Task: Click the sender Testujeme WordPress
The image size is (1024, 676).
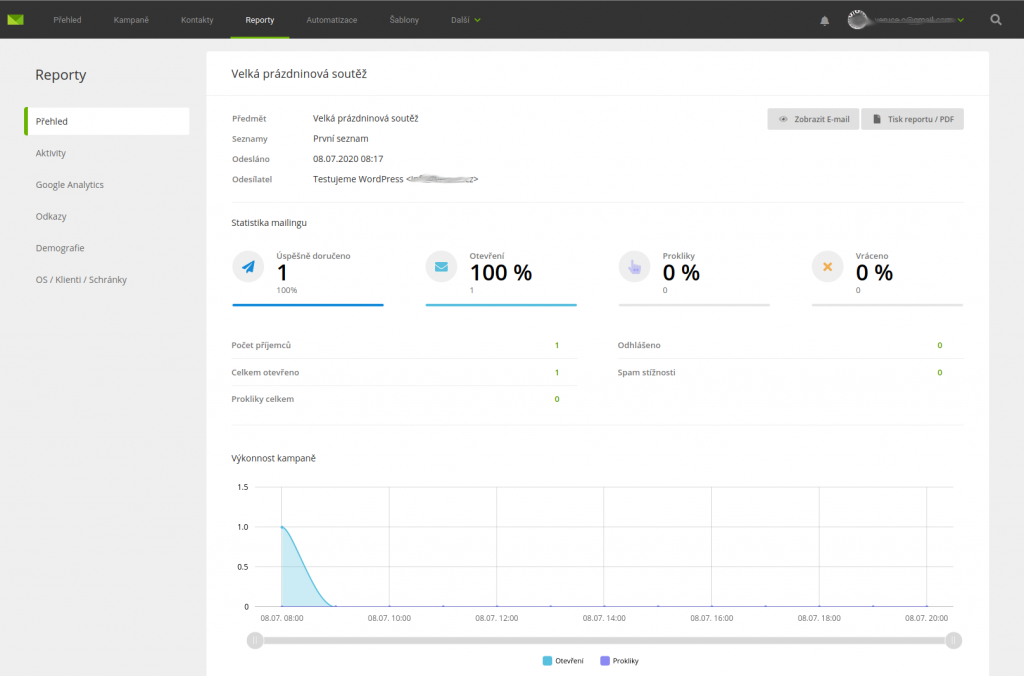Action: 358,179
